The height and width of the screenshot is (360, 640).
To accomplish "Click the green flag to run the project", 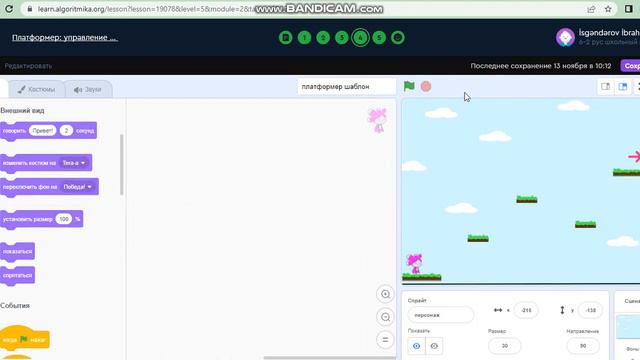I will (409, 86).
